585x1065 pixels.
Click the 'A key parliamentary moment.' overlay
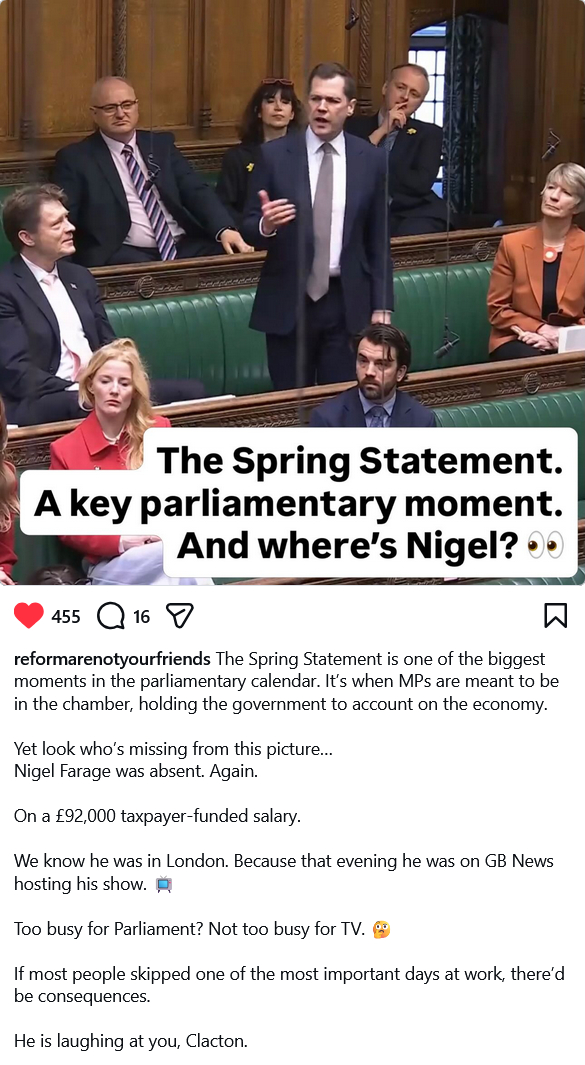298,503
